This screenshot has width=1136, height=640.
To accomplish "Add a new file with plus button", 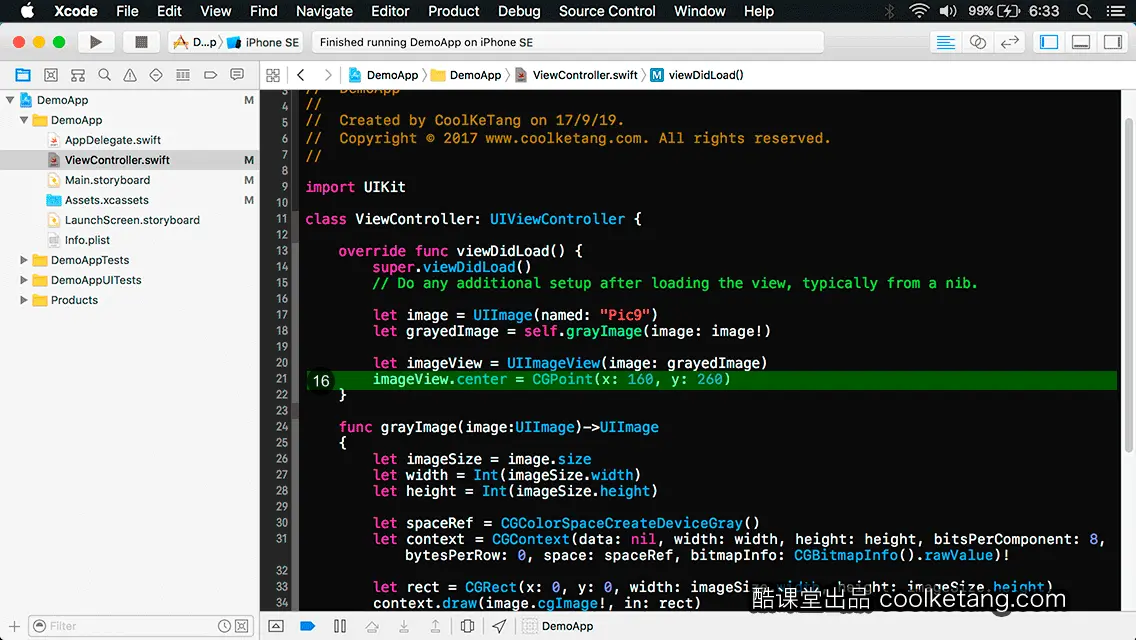I will (x=14, y=626).
